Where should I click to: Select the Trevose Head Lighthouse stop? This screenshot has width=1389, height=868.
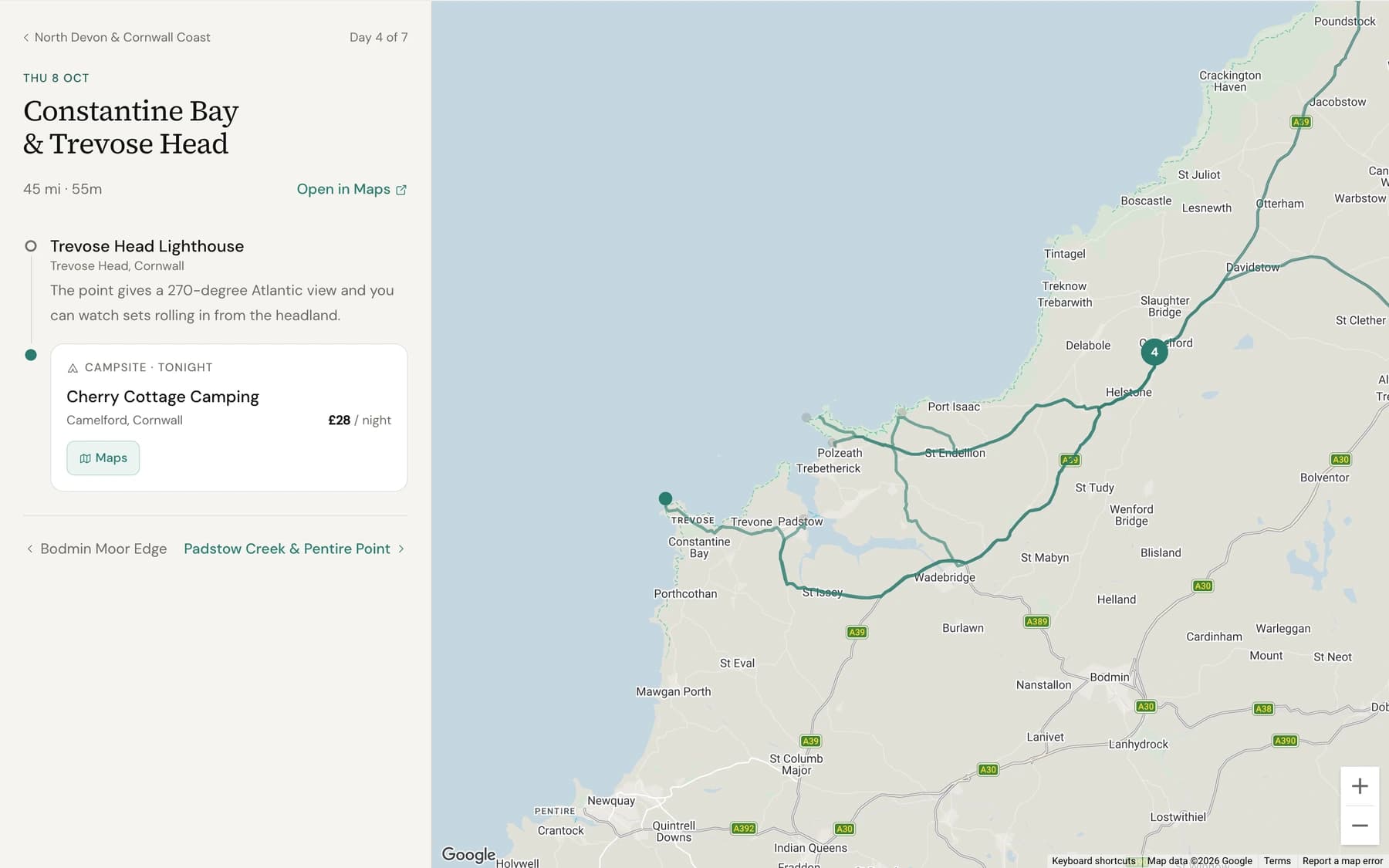point(147,246)
